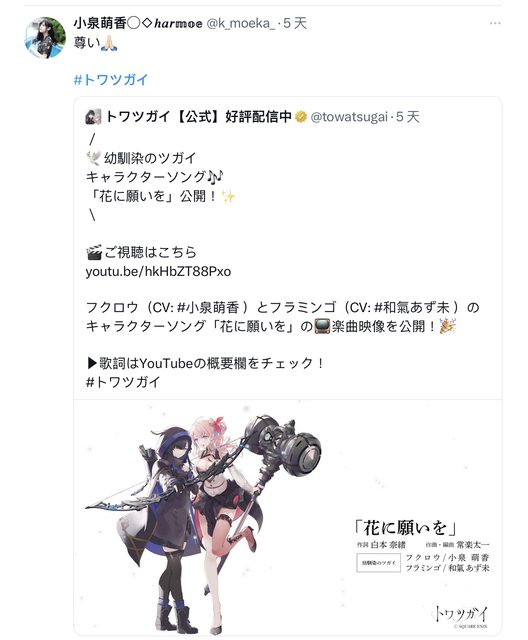Open the youtu.be/hkHbZT88Pxo link
This screenshot has height=640, width=528.
158,271
